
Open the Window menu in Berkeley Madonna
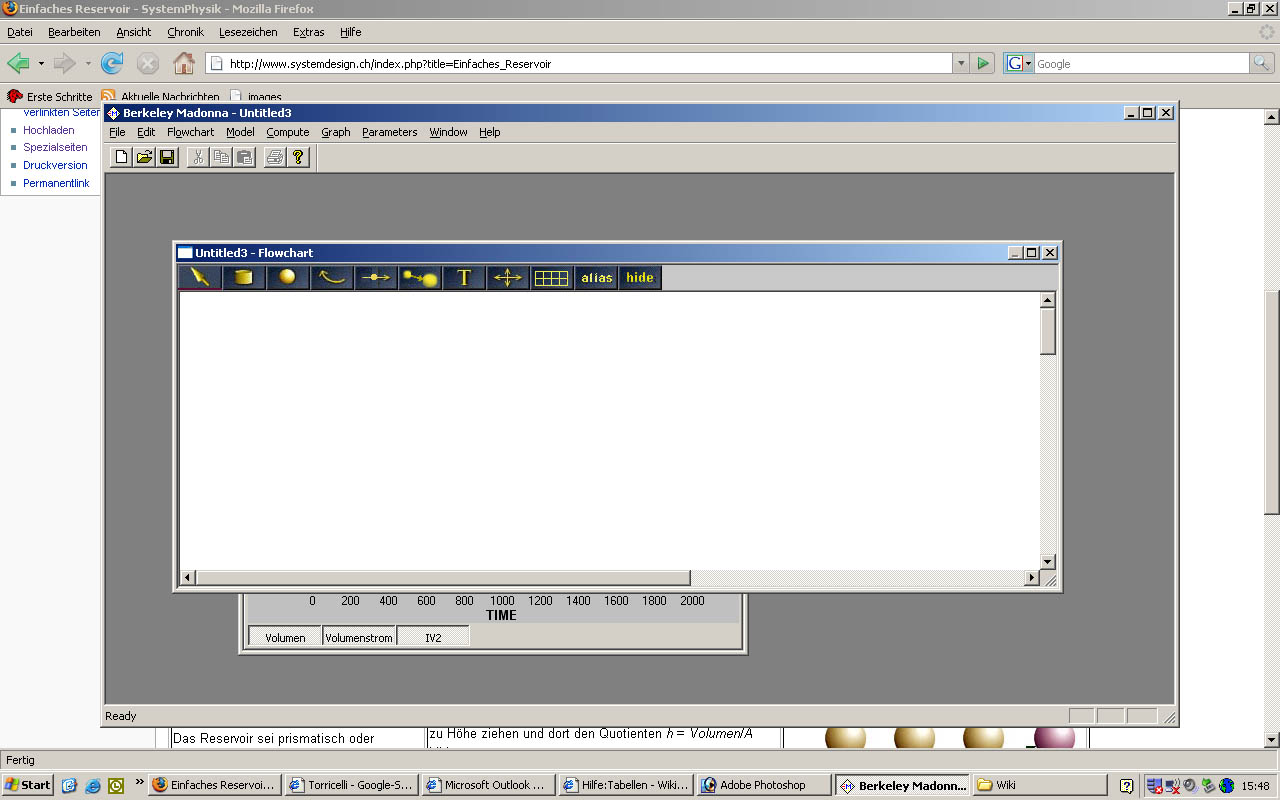pos(448,132)
